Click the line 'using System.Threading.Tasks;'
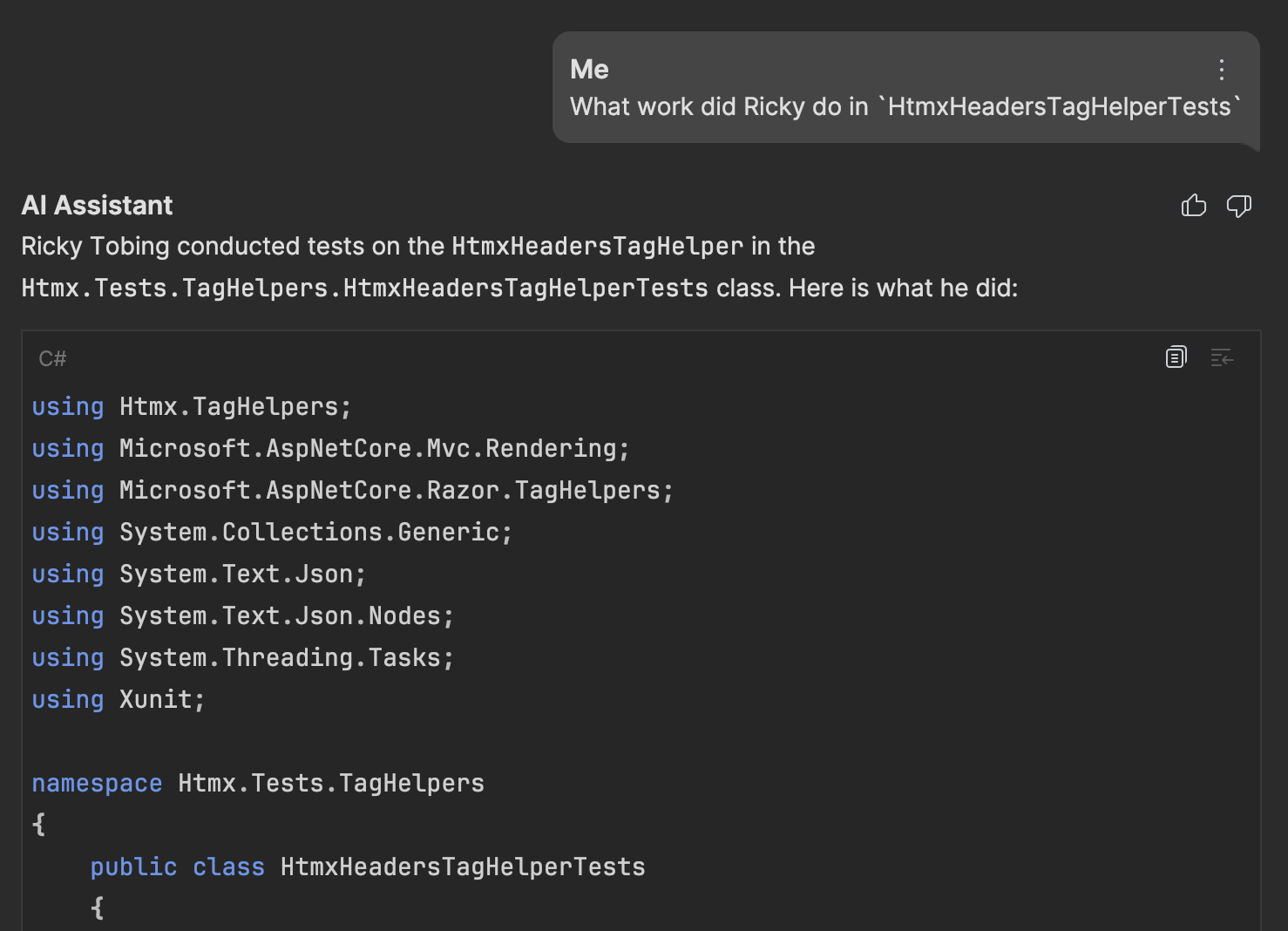Viewport: 1288px width, 931px height. pyautogui.click(x=243, y=658)
